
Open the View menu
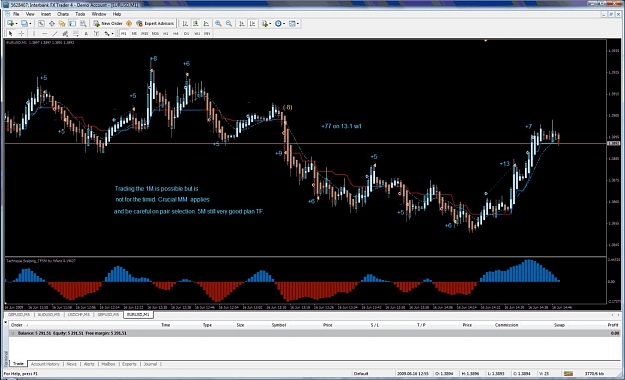pyautogui.click(x=30, y=14)
